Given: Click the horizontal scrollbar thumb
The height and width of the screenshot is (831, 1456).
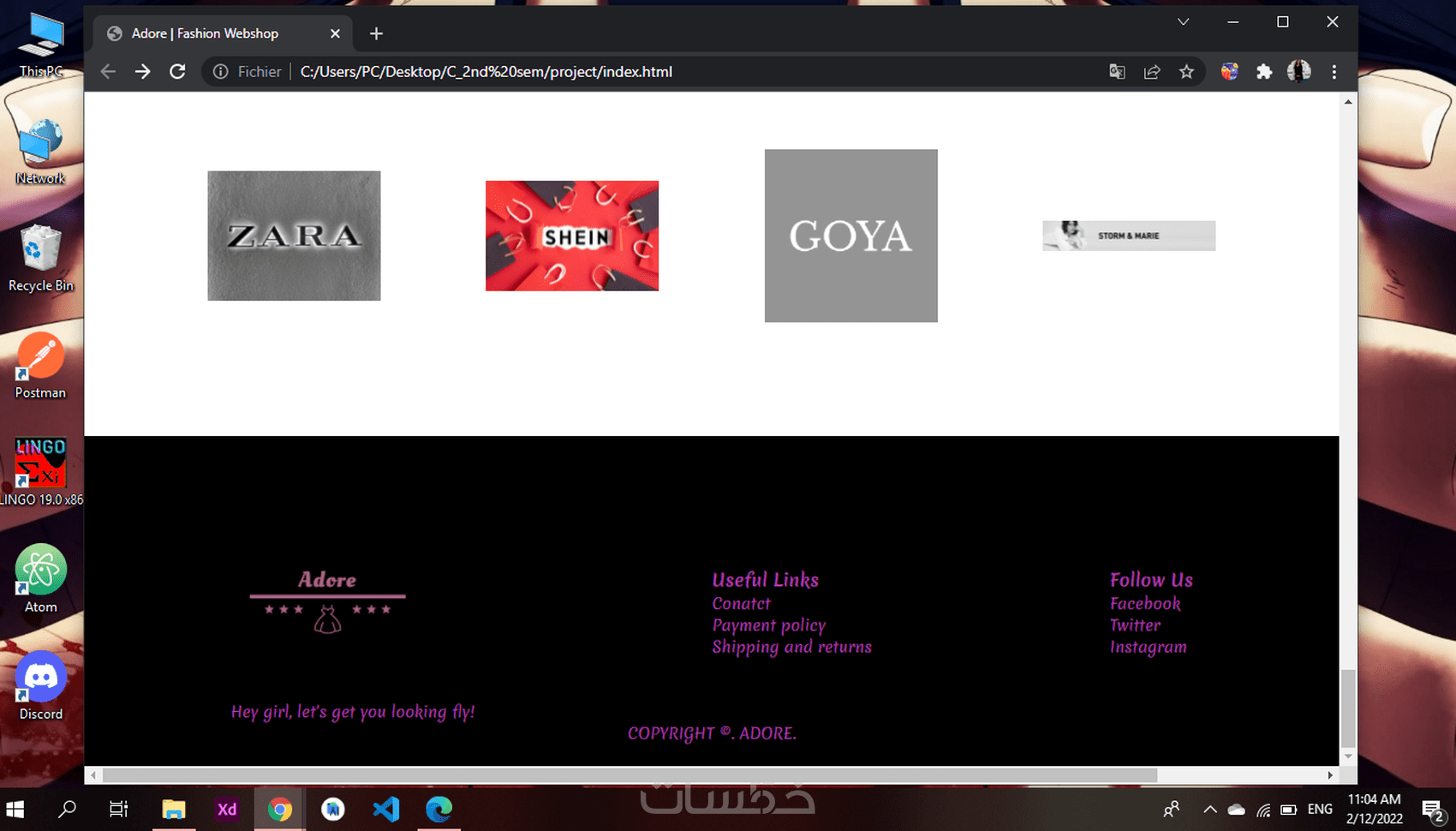Looking at the screenshot, I should pos(630,775).
